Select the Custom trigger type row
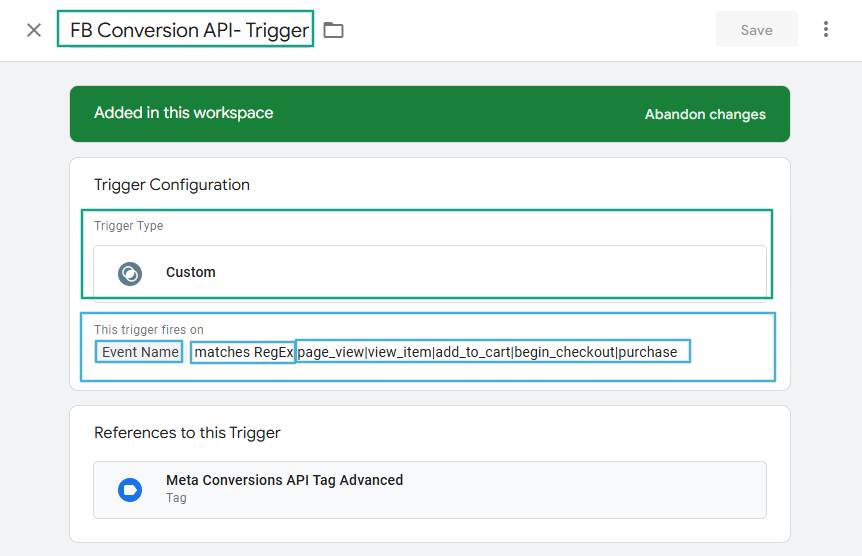The width and height of the screenshot is (862, 556). coord(430,273)
